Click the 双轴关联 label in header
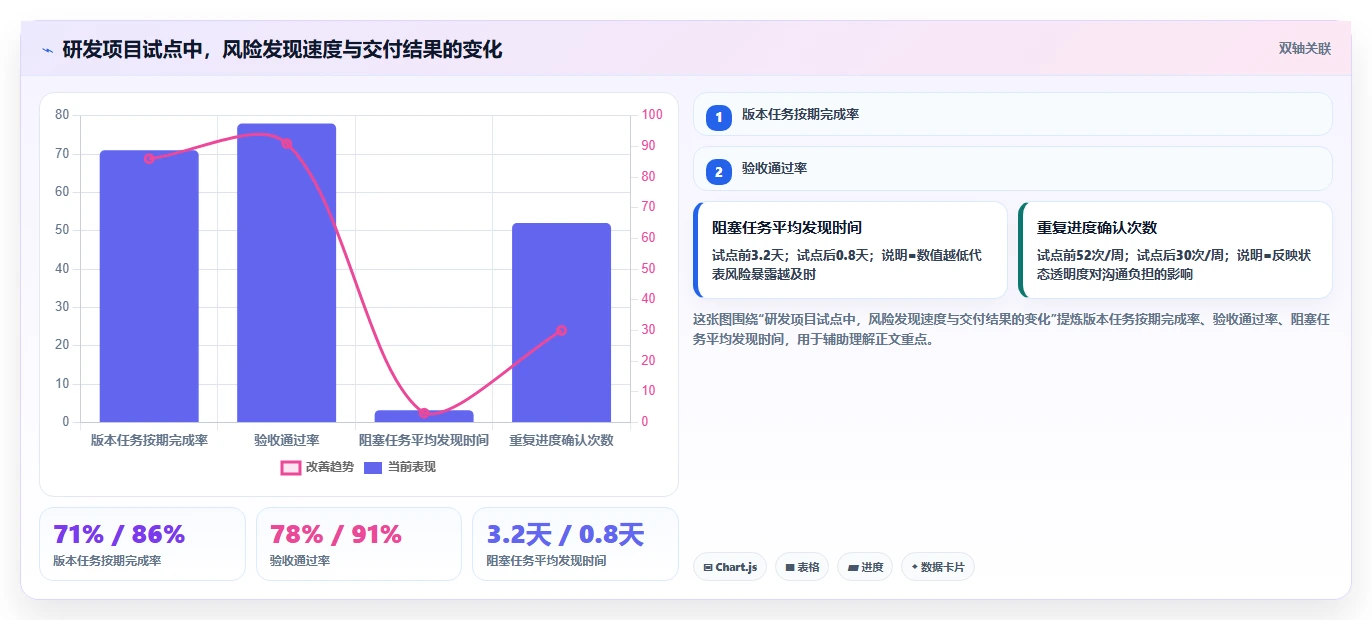This screenshot has width=1372, height=620. [1305, 48]
